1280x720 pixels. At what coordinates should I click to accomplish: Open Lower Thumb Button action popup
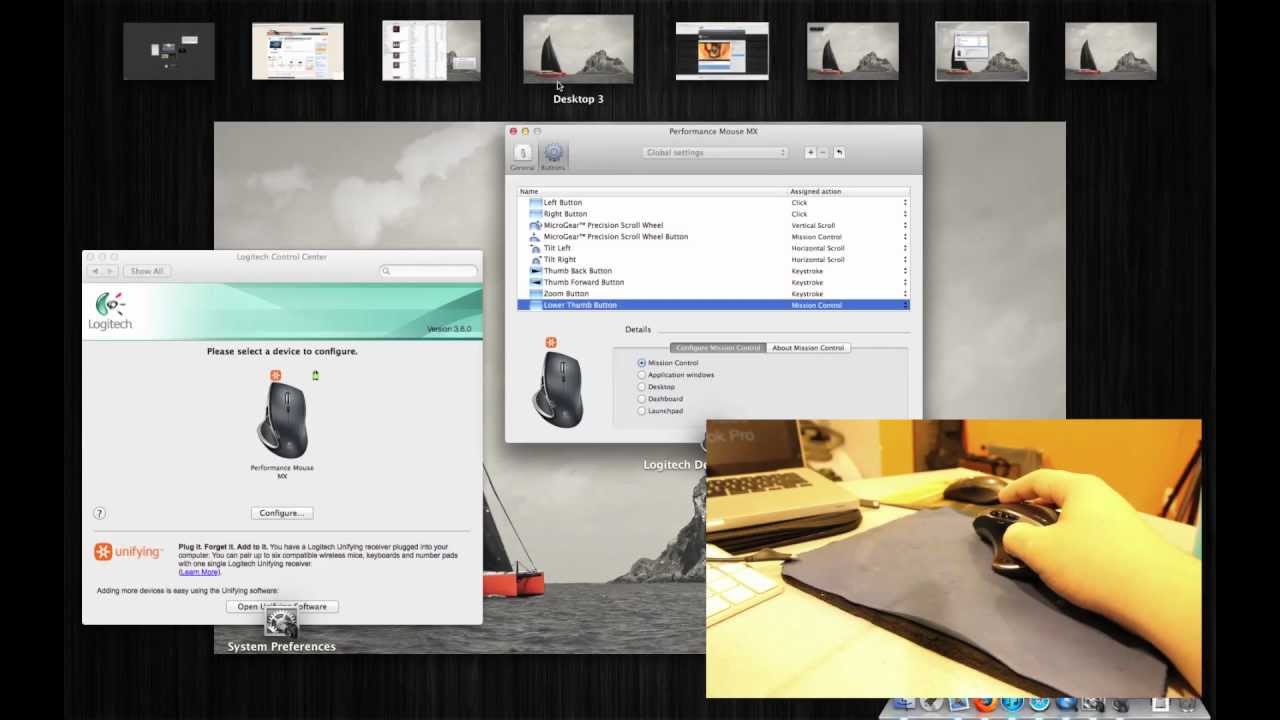point(905,305)
